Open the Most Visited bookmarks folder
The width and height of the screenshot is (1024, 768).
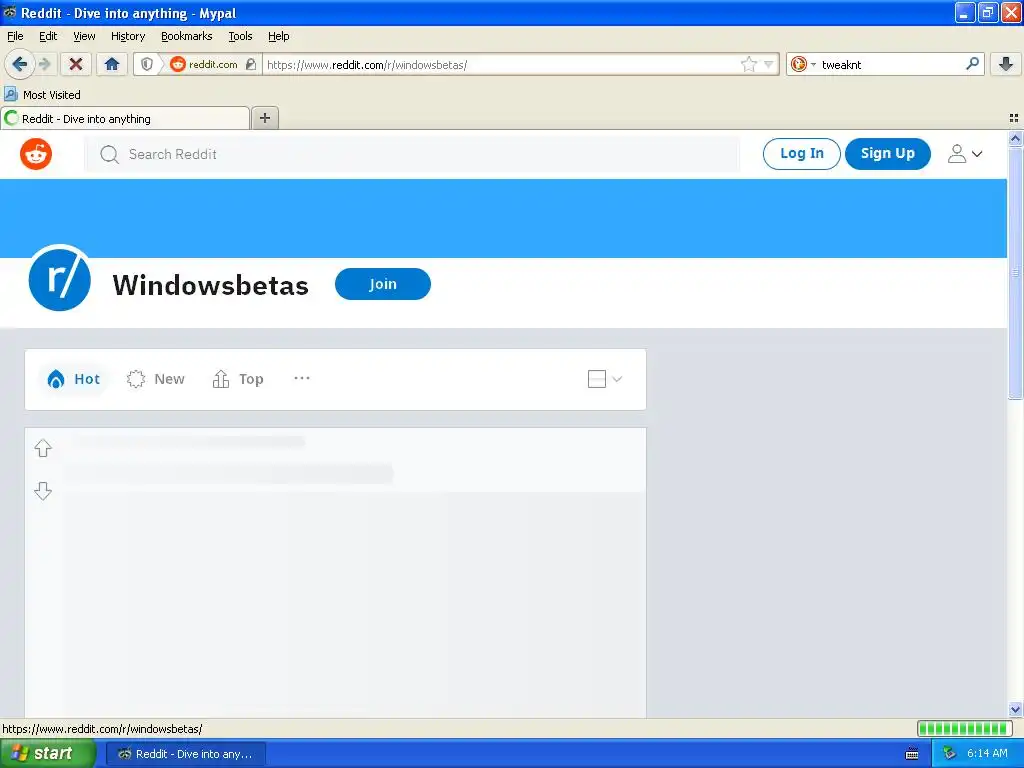[x=42, y=95]
